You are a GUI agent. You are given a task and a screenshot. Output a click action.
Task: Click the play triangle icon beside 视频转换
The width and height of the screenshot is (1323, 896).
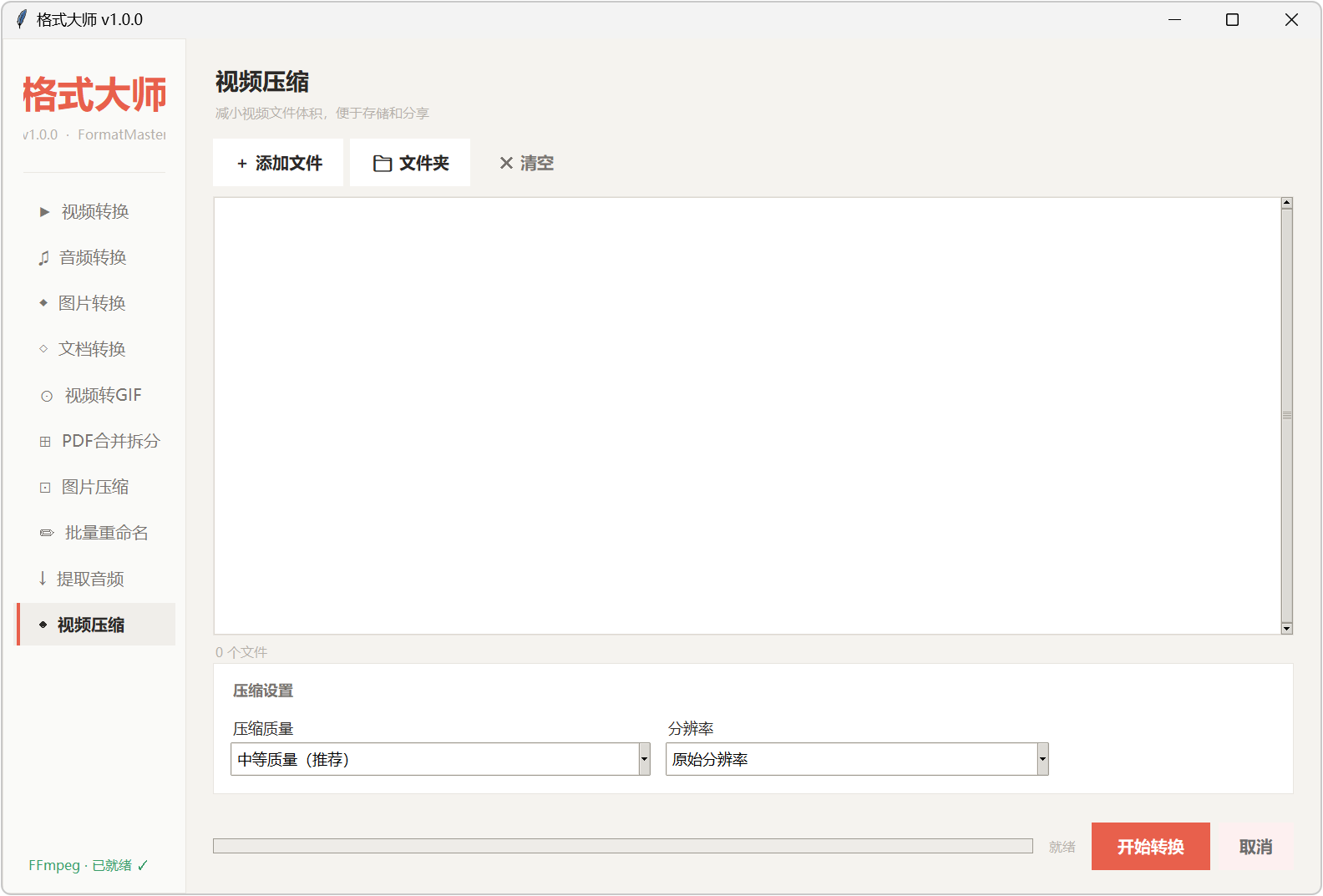45,212
